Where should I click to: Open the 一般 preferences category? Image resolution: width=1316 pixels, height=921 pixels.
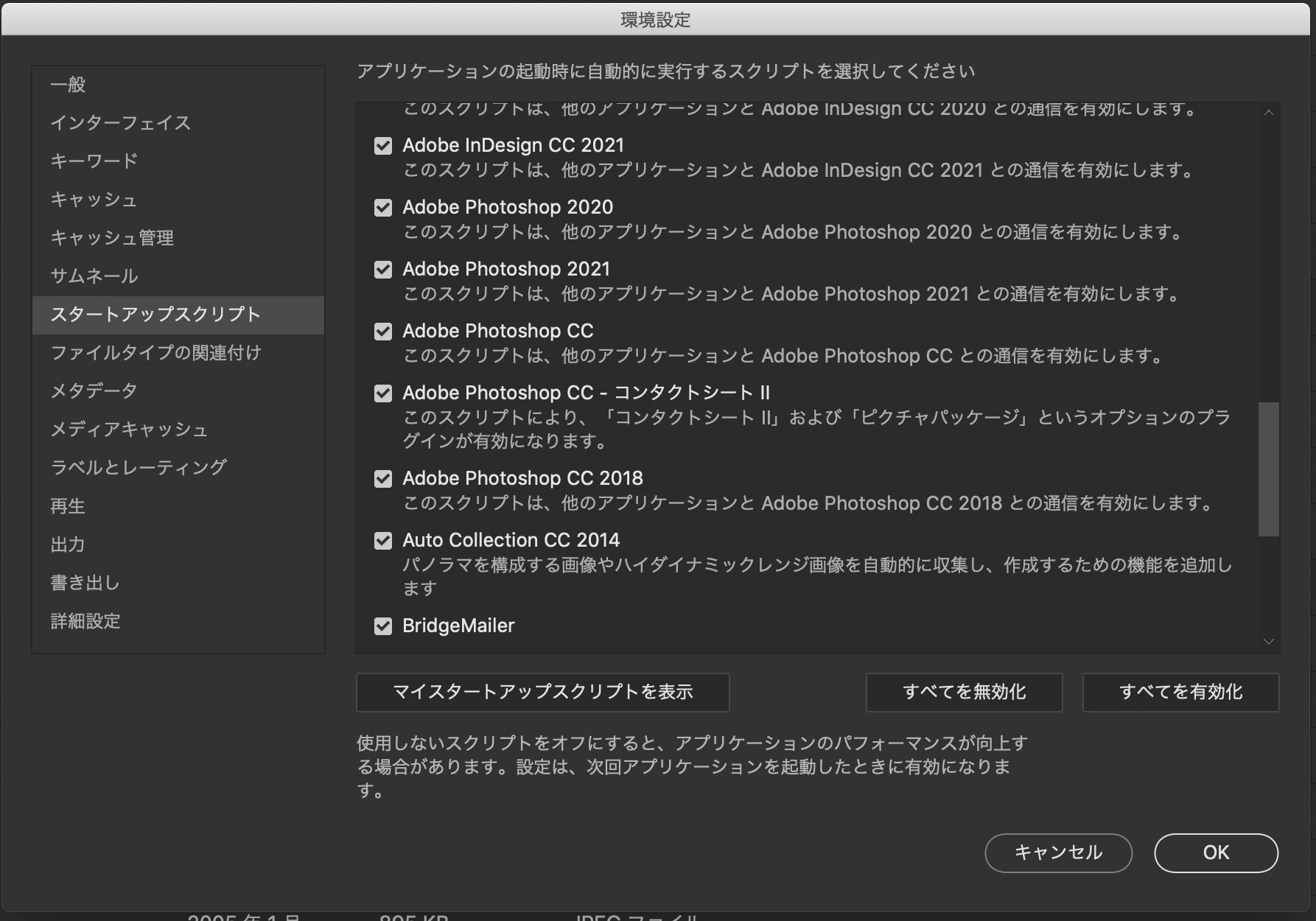click(178, 85)
